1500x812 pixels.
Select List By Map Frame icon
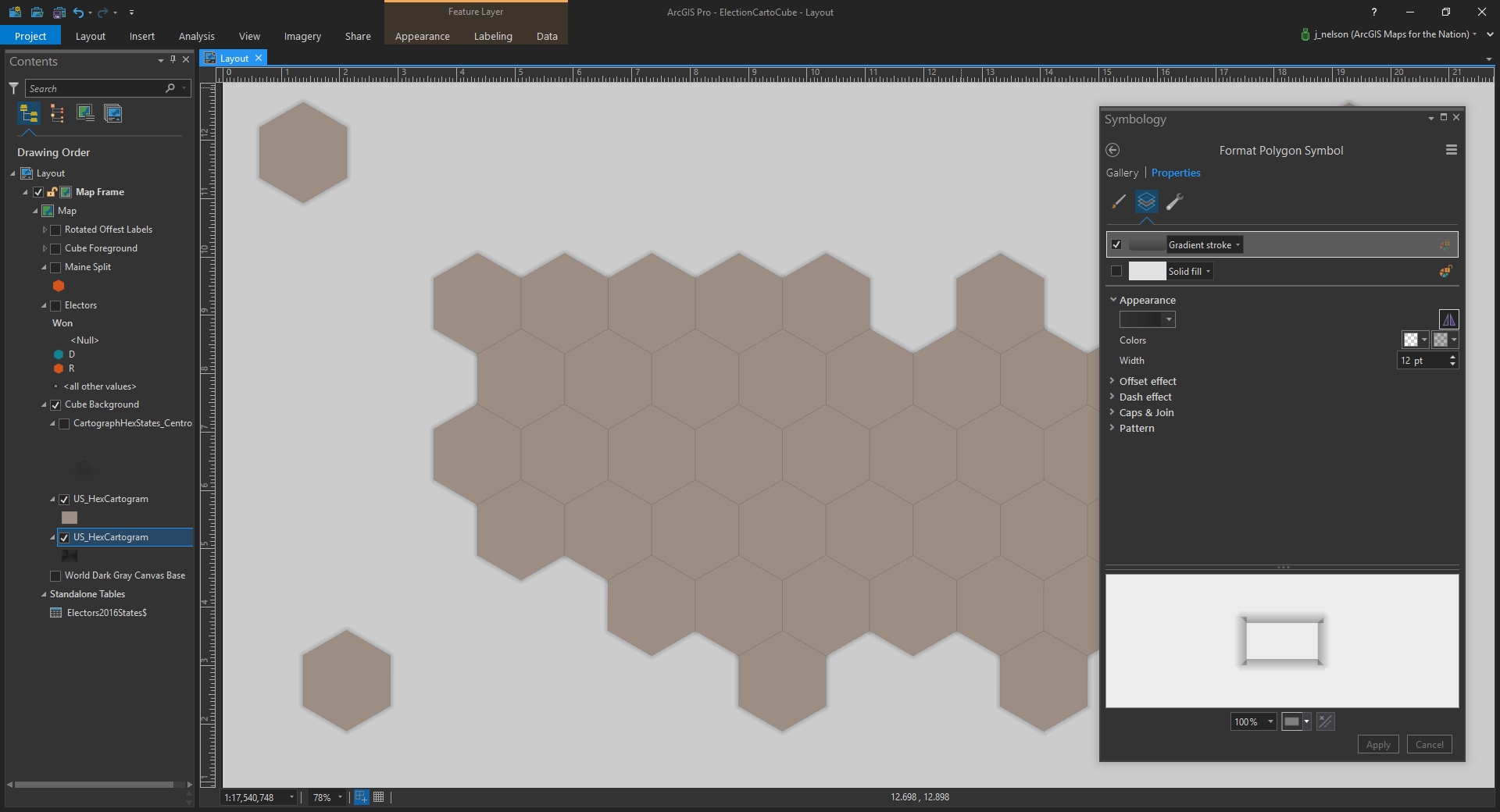(x=85, y=113)
